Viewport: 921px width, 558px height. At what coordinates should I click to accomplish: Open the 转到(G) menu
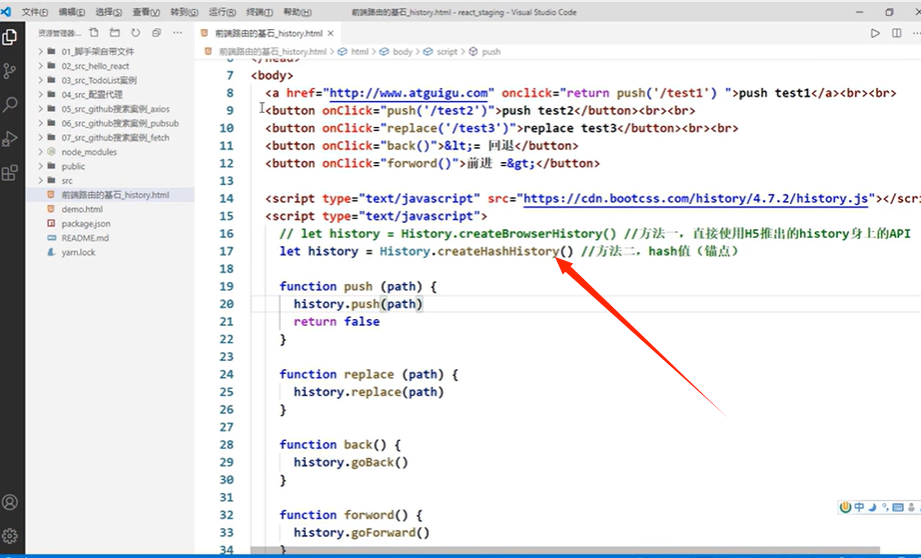click(184, 12)
